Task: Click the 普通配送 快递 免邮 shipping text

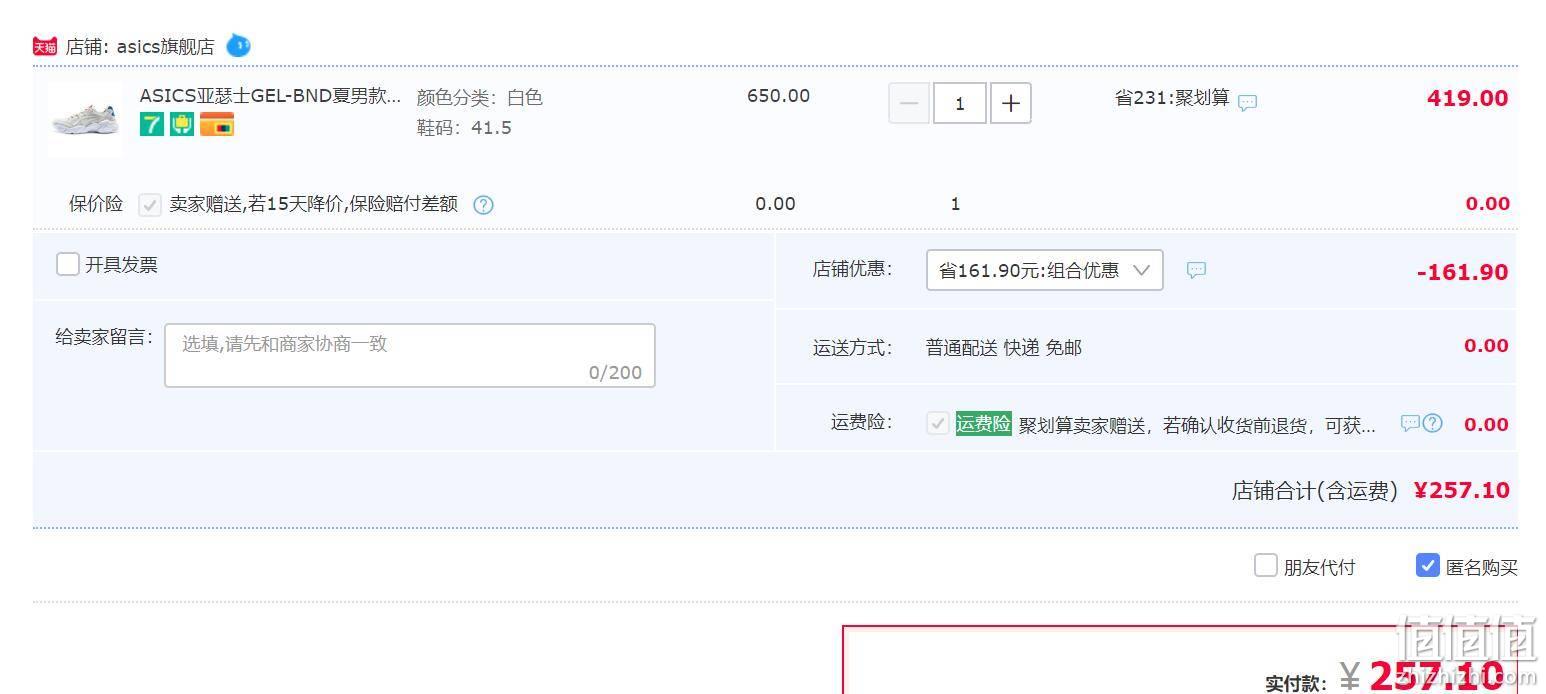Action: point(1004,348)
